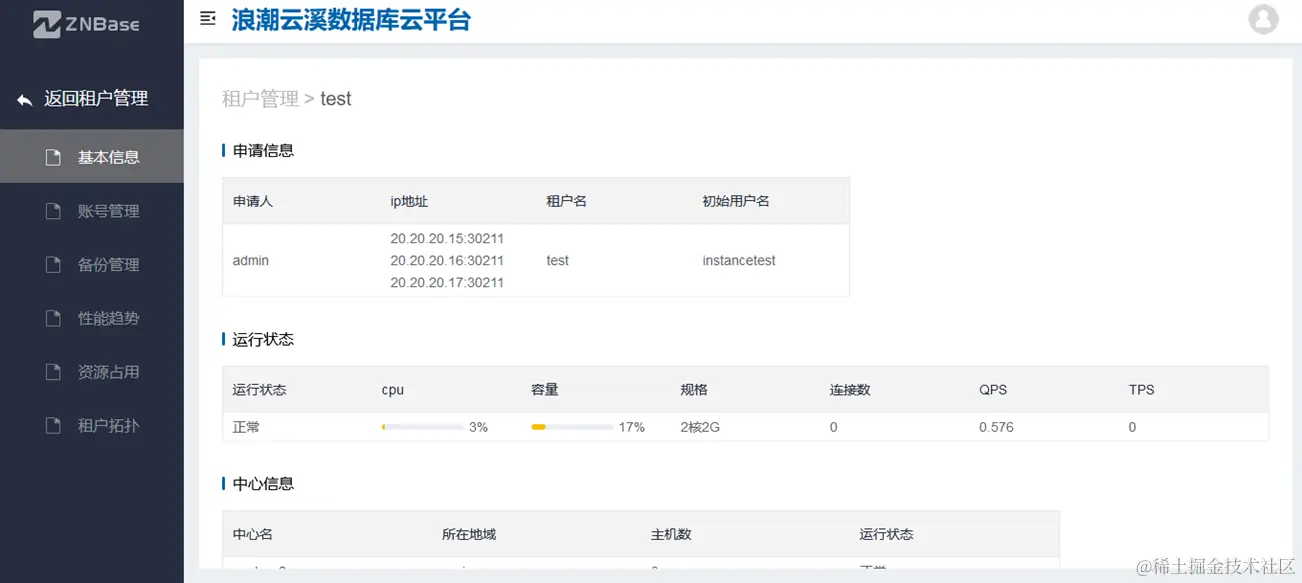1302x583 pixels.
Task: Click the 主机数 column header
Action: click(671, 534)
